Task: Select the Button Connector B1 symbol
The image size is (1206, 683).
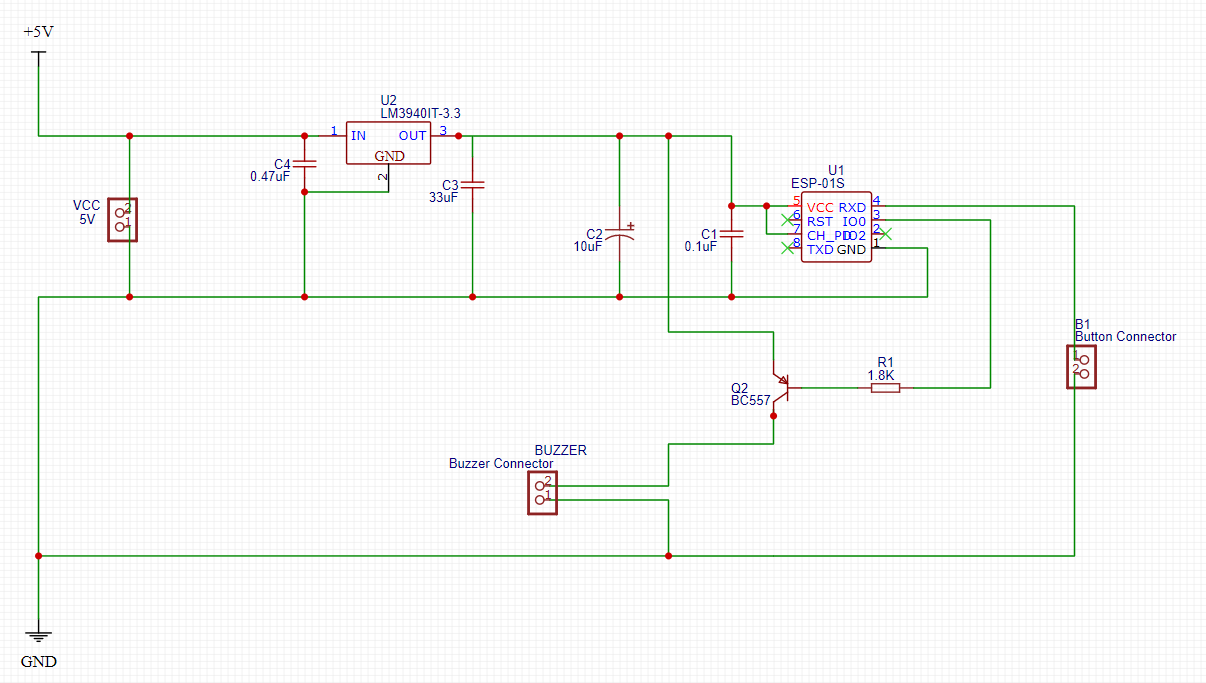Action: [x=1081, y=367]
